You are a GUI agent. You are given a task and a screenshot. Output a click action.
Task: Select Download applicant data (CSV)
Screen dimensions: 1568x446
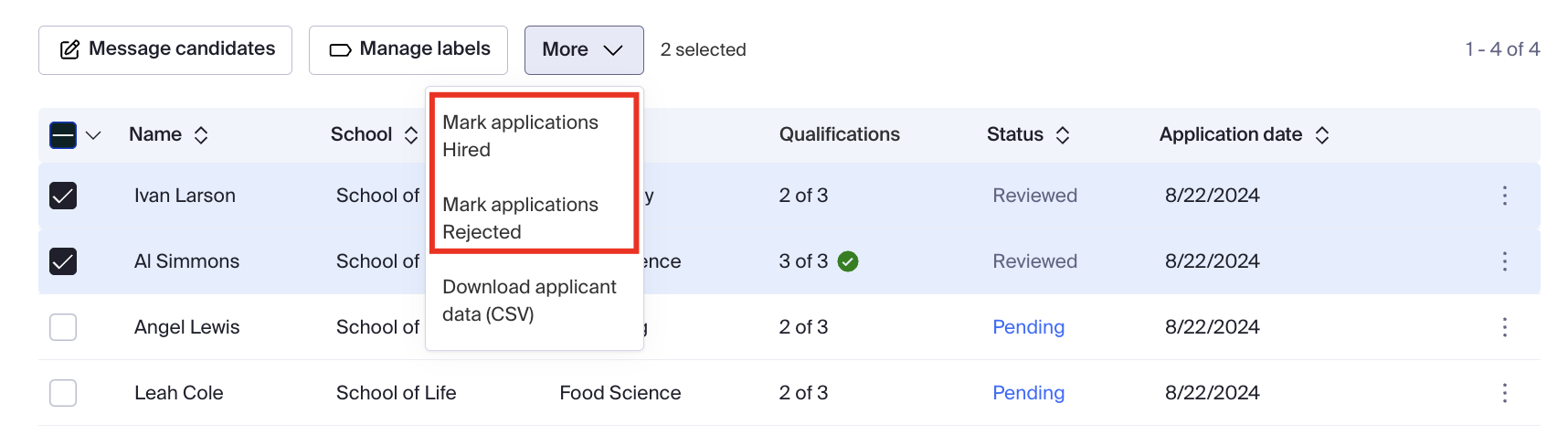click(529, 301)
